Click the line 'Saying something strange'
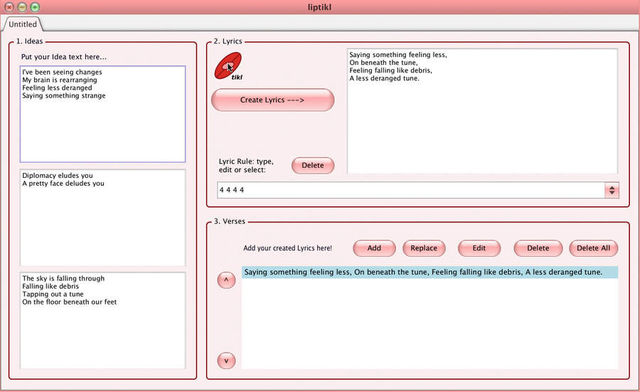Screen dimensions: 640x392 64,96
